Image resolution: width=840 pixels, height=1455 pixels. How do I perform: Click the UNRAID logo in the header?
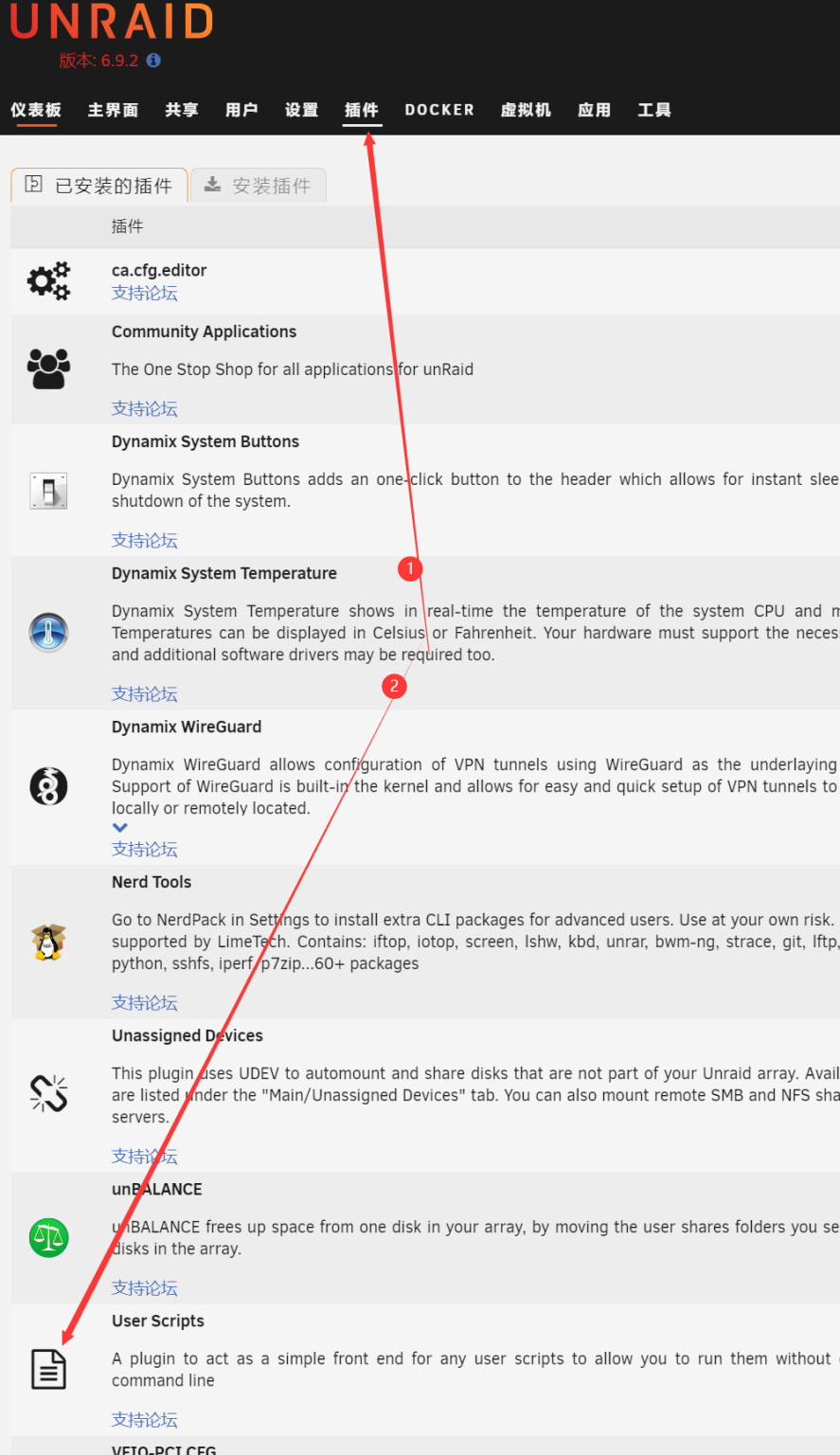pos(112,22)
